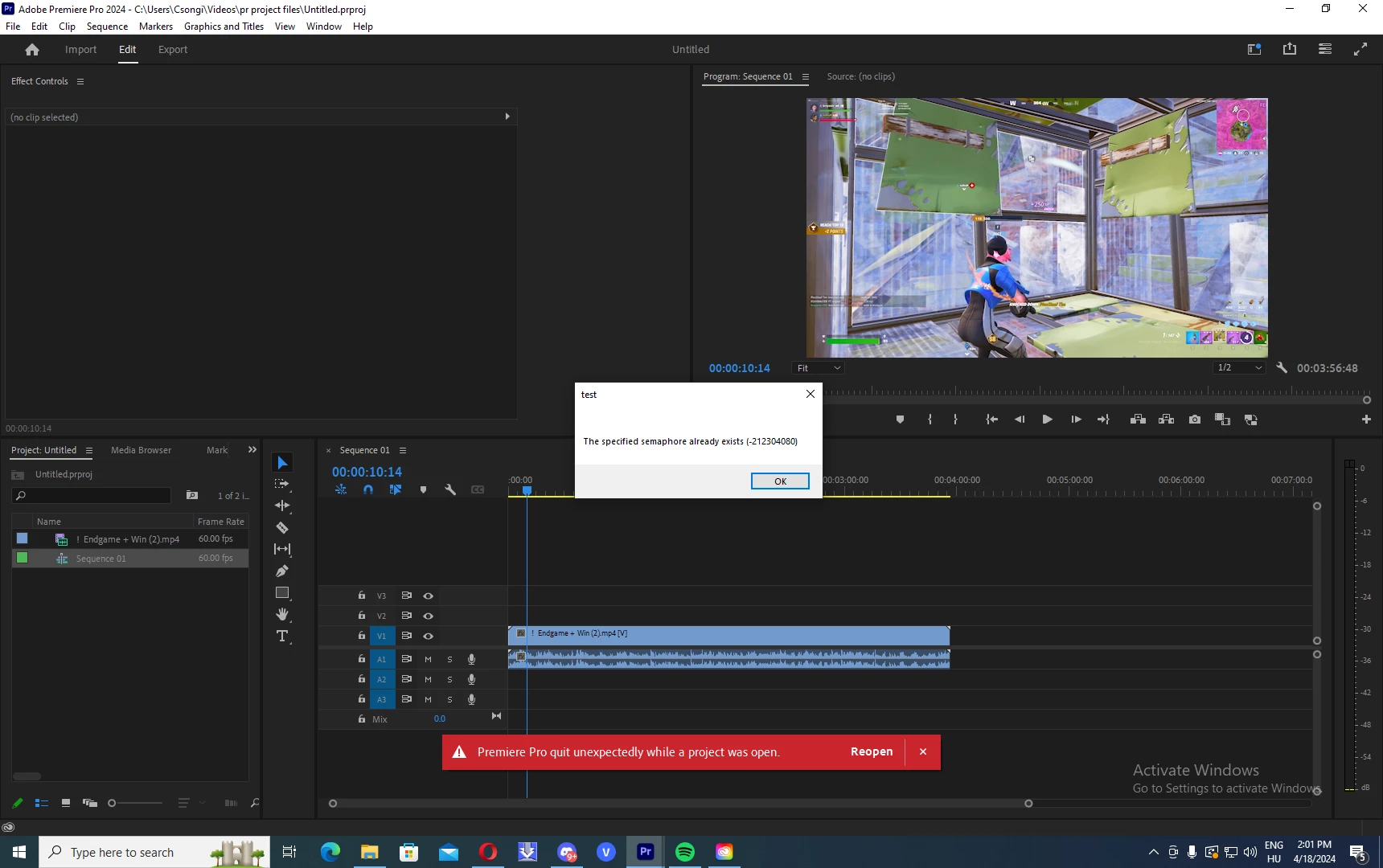Open the Fit zoom level dropdown
Image resolution: width=1383 pixels, height=868 pixels.
(818, 368)
